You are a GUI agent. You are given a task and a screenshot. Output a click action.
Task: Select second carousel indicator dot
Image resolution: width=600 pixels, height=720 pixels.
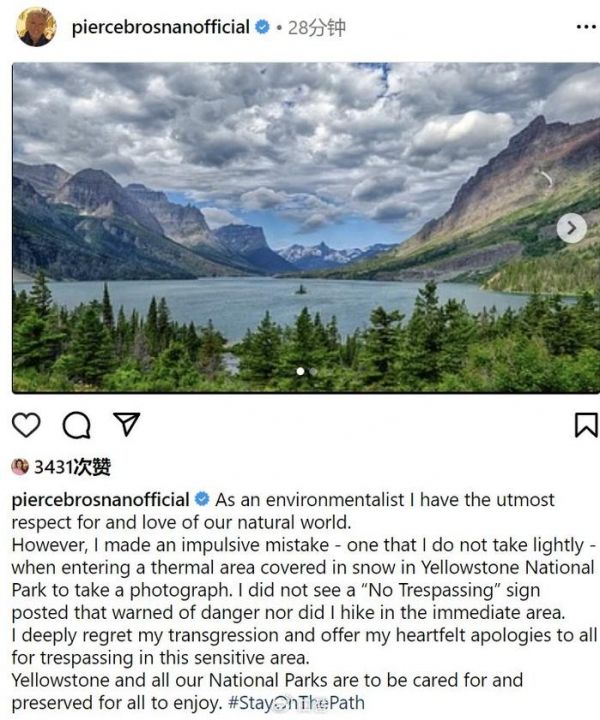(x=313, y=371)
